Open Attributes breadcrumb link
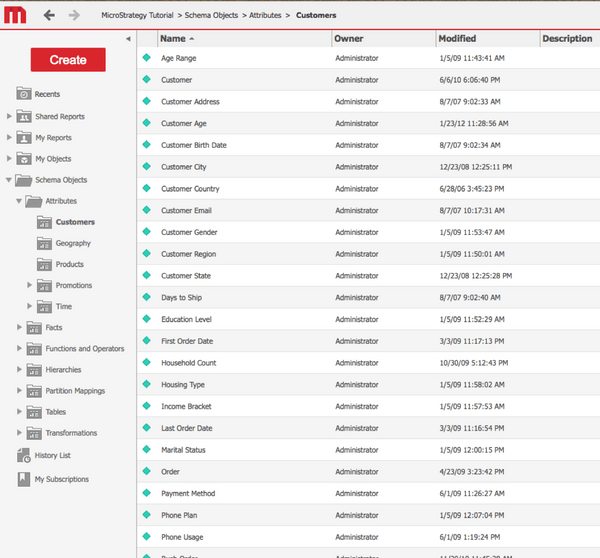 (x=265, y=15)
